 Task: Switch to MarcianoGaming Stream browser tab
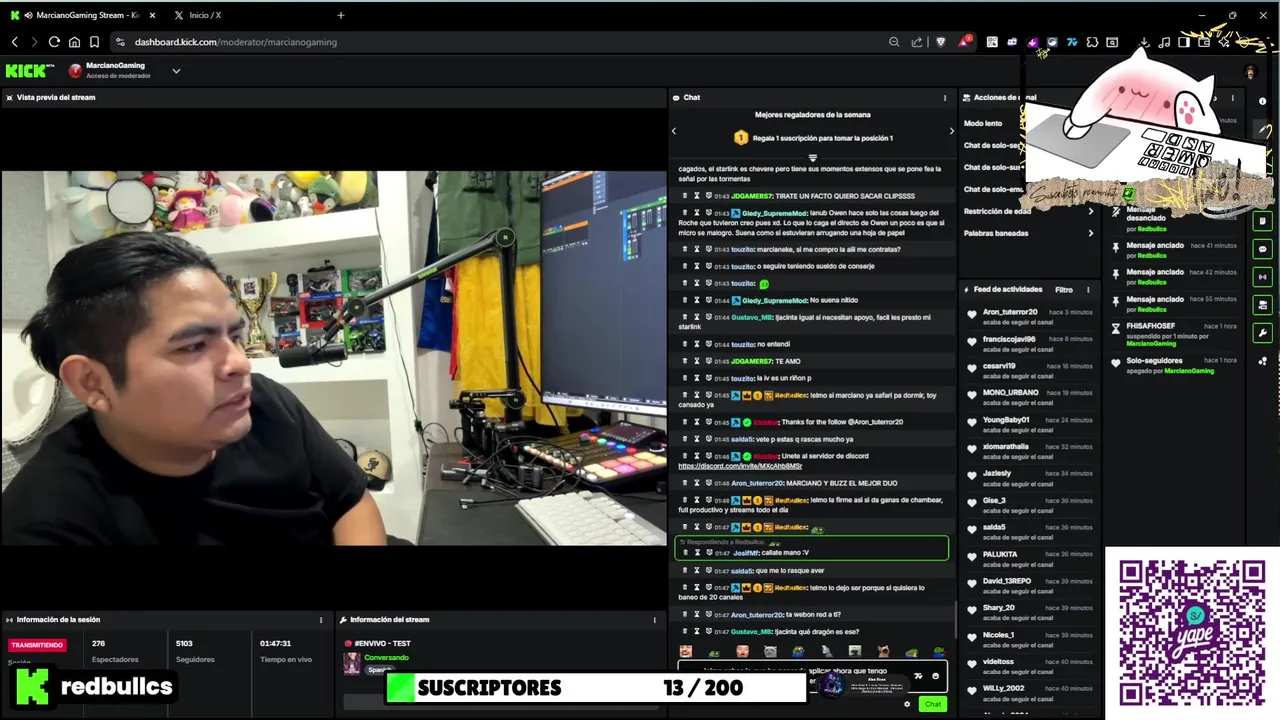(80, 15)
